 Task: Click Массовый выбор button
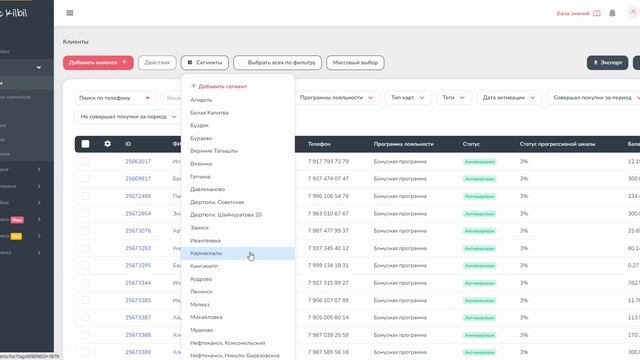click(355, 62)
